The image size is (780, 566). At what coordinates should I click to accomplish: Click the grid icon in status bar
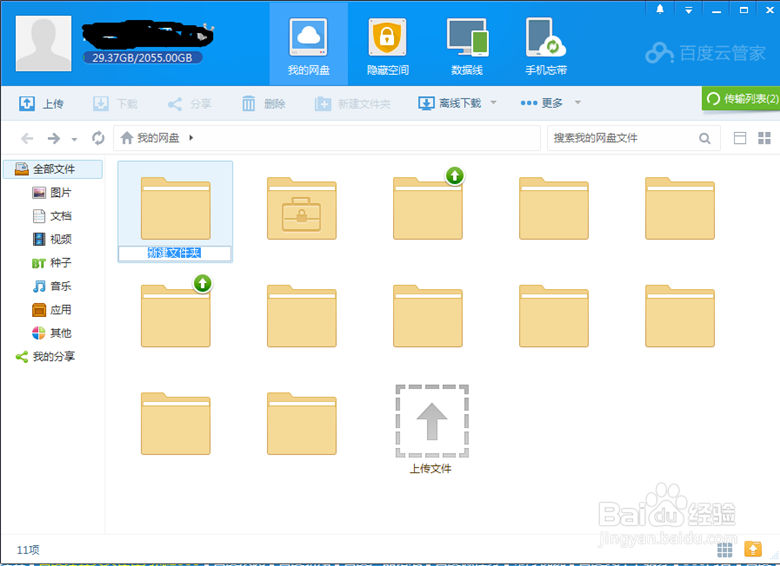pyautogui.click(x=724, y=550)
